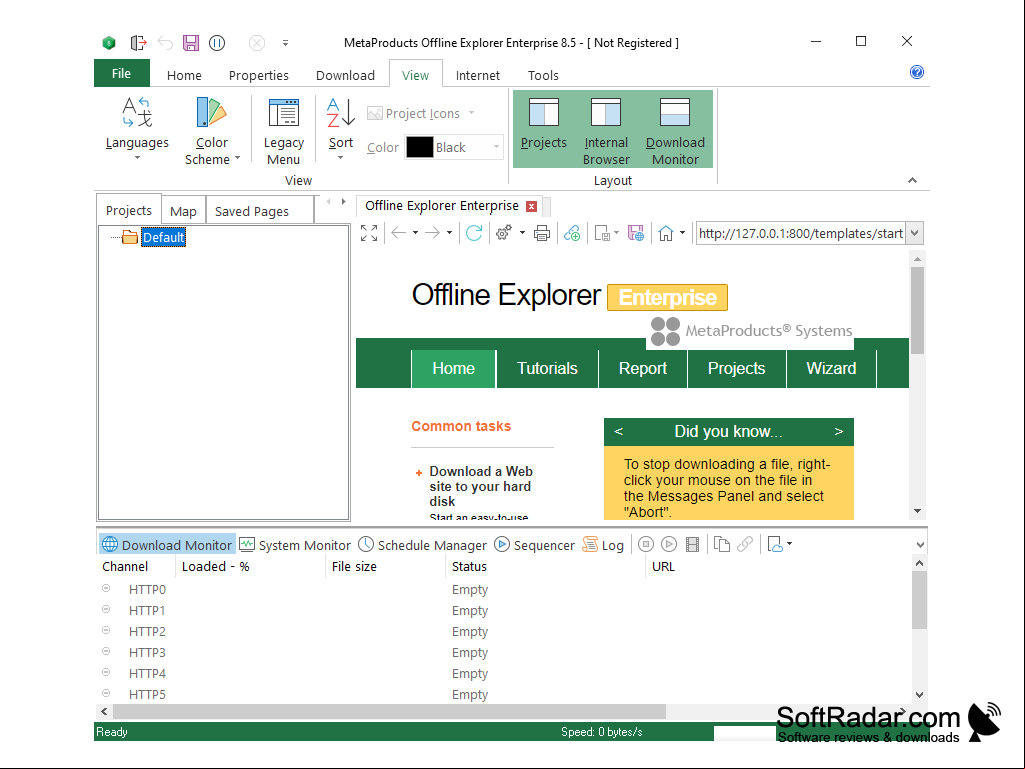
Task: Click the film strip icon in monitor toolbar
Action: (692, 544)
